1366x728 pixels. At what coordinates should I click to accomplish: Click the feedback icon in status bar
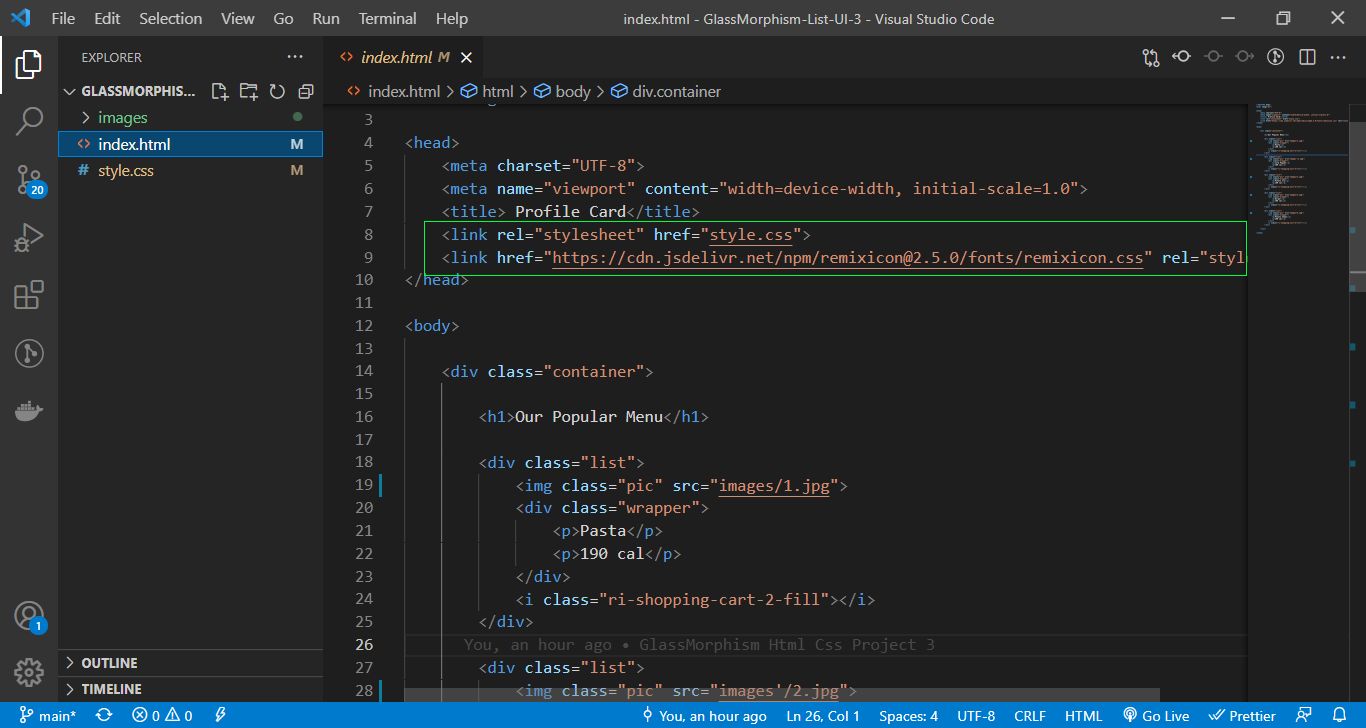(1303, 716)
